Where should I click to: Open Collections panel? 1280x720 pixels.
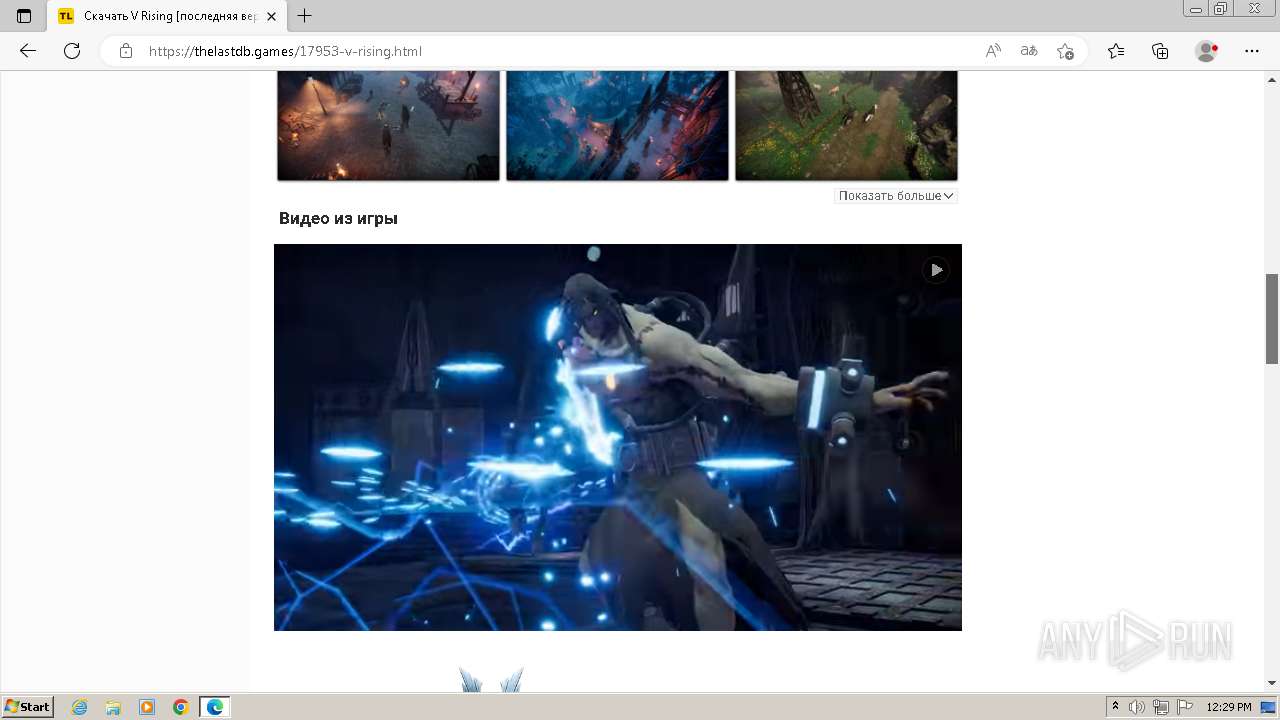1160,51
